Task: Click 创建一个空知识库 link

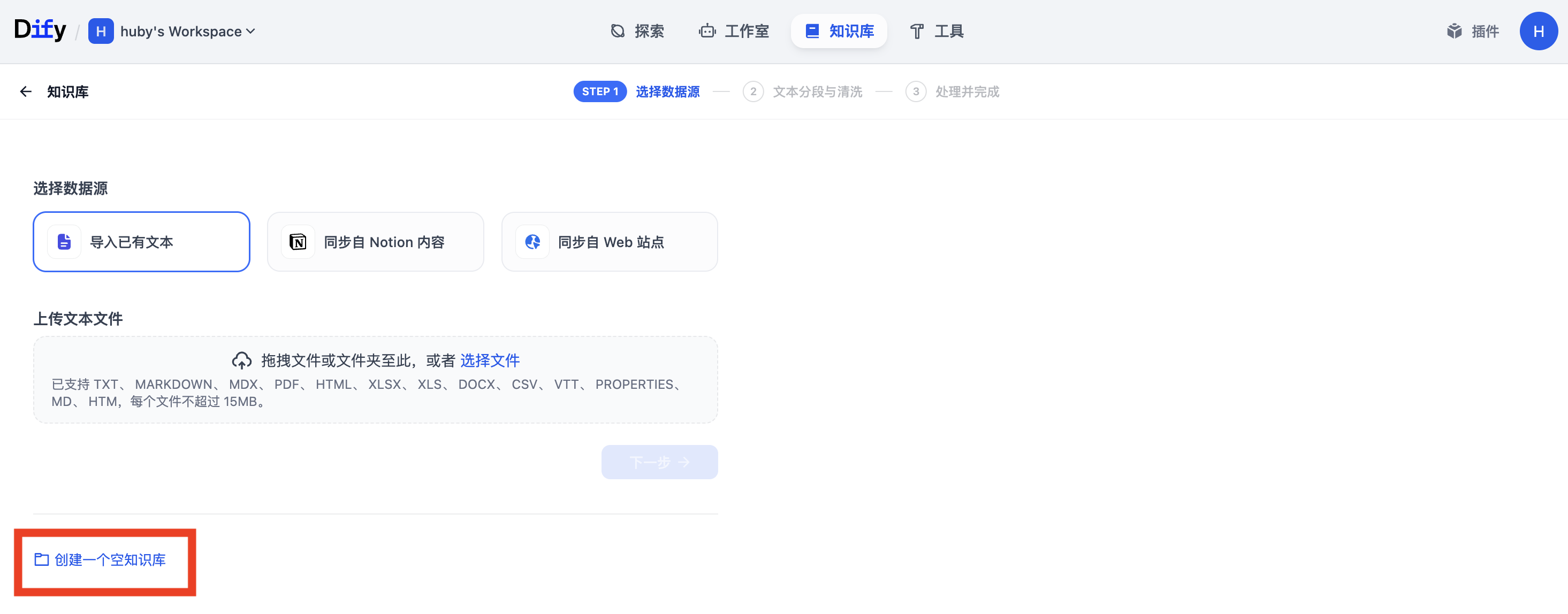Action: click(x=101, y=559)
